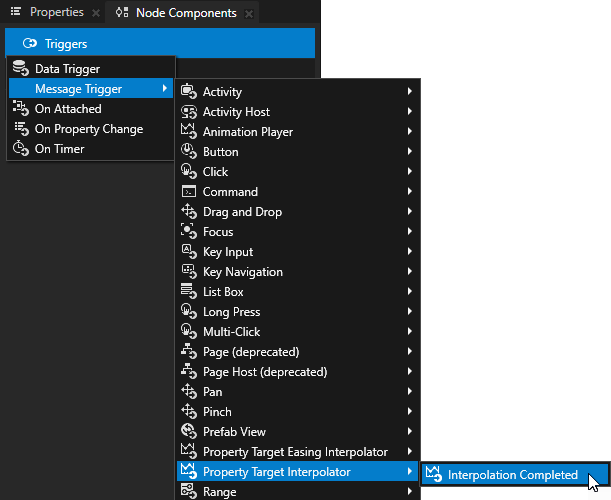This screenshot has width=611, height=500.
Task: Click the Drag and Drop icon
Action: point(187,212)
